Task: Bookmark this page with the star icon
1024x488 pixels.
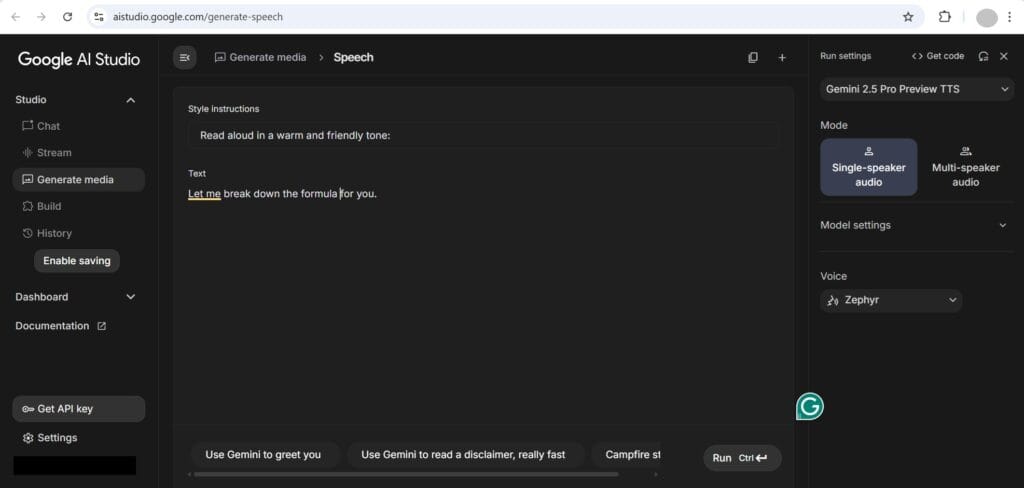Action: [908, 17]
